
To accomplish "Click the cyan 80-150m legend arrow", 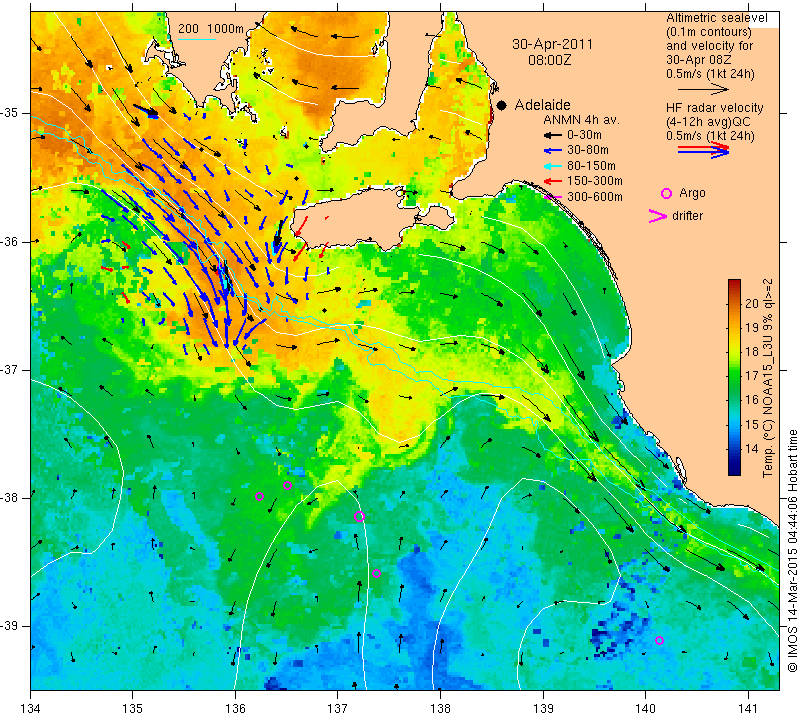I will pos(552,166).
